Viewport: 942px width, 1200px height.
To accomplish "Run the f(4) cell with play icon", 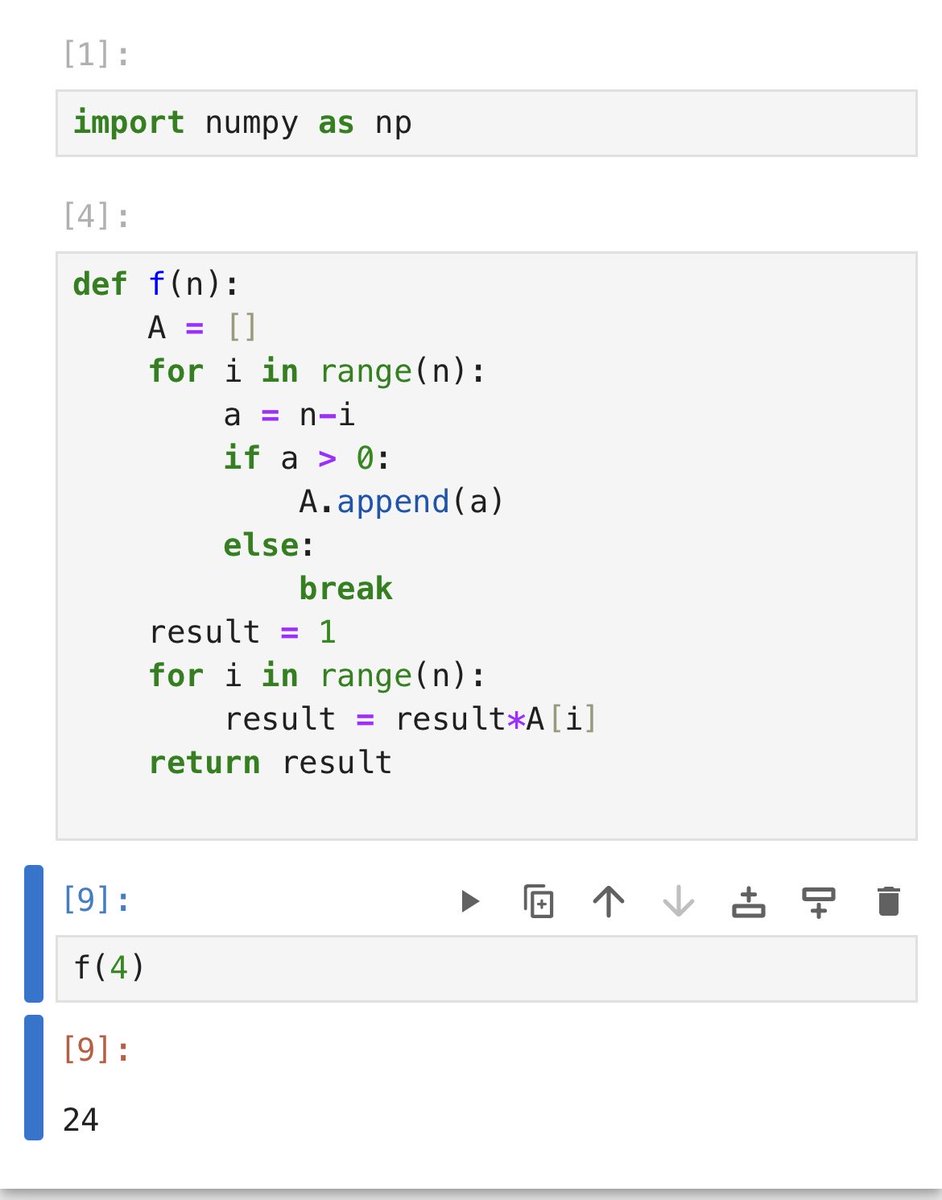I will [470, 902].
